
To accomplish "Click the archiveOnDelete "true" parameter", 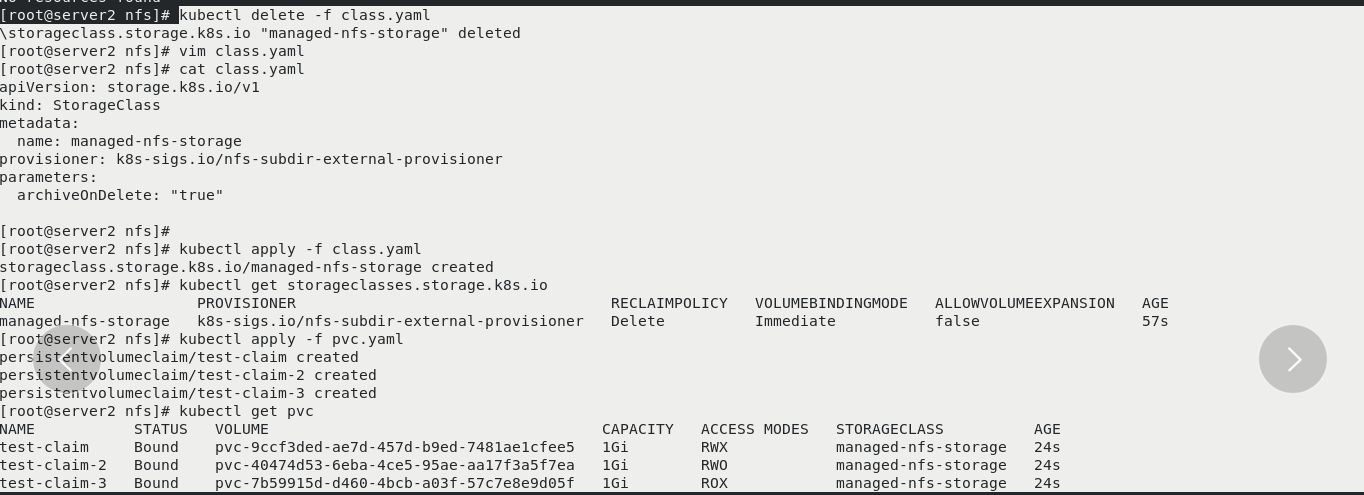I will tap(120, 195).
